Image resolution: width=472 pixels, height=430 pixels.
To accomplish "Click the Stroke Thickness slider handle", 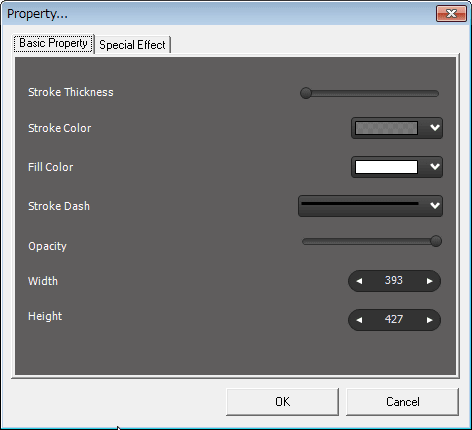I will [x=306, y=93].
